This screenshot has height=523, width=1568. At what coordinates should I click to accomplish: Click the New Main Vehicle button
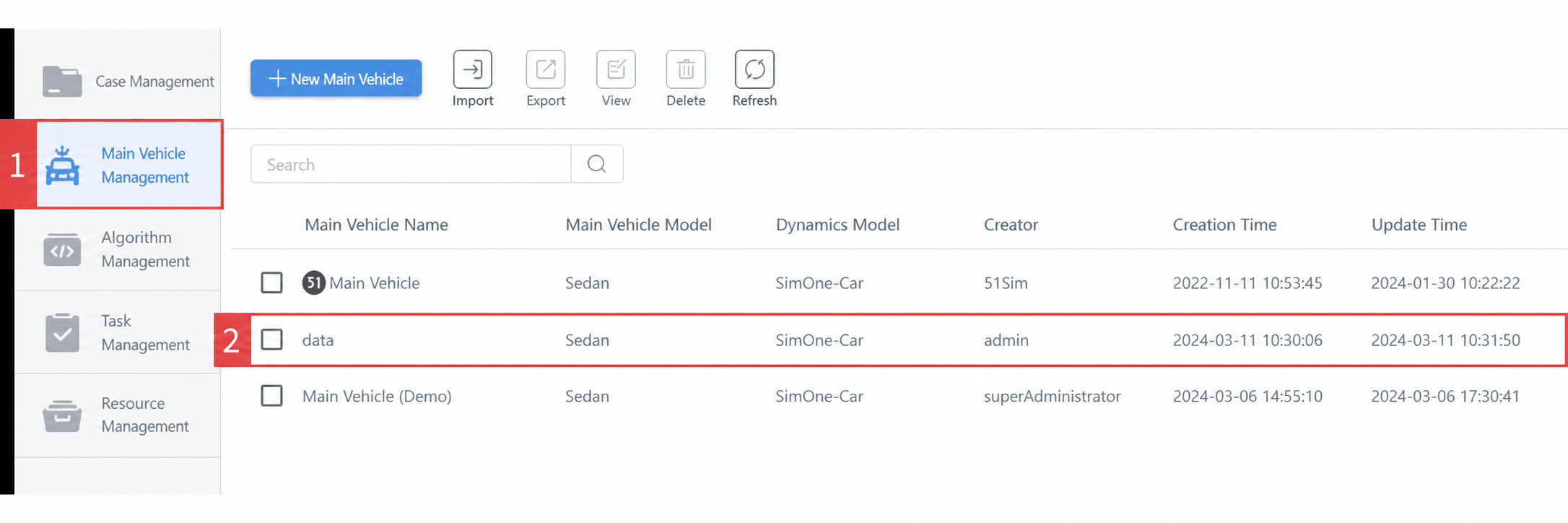tap(336, 79)
